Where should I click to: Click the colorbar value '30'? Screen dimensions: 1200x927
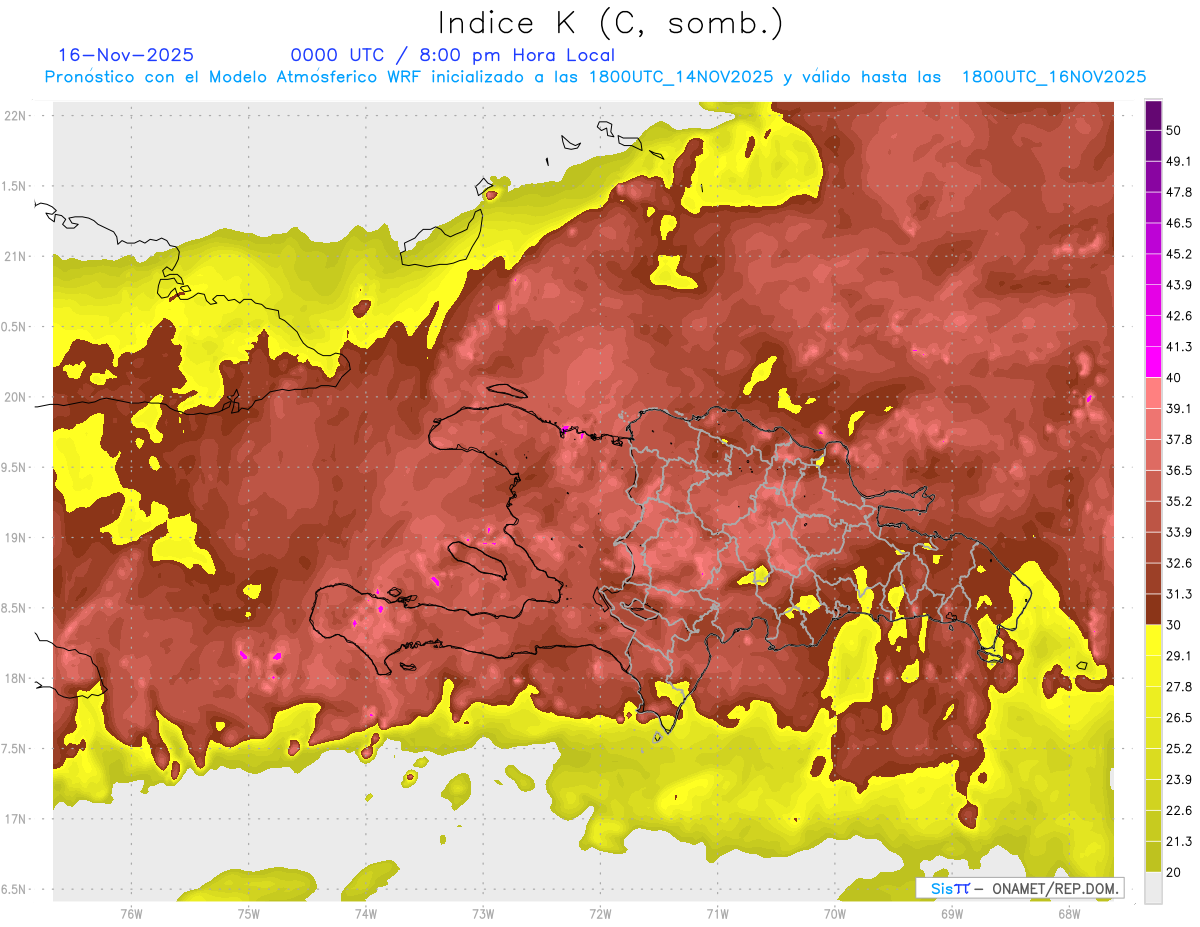[x=1174, y=625]
